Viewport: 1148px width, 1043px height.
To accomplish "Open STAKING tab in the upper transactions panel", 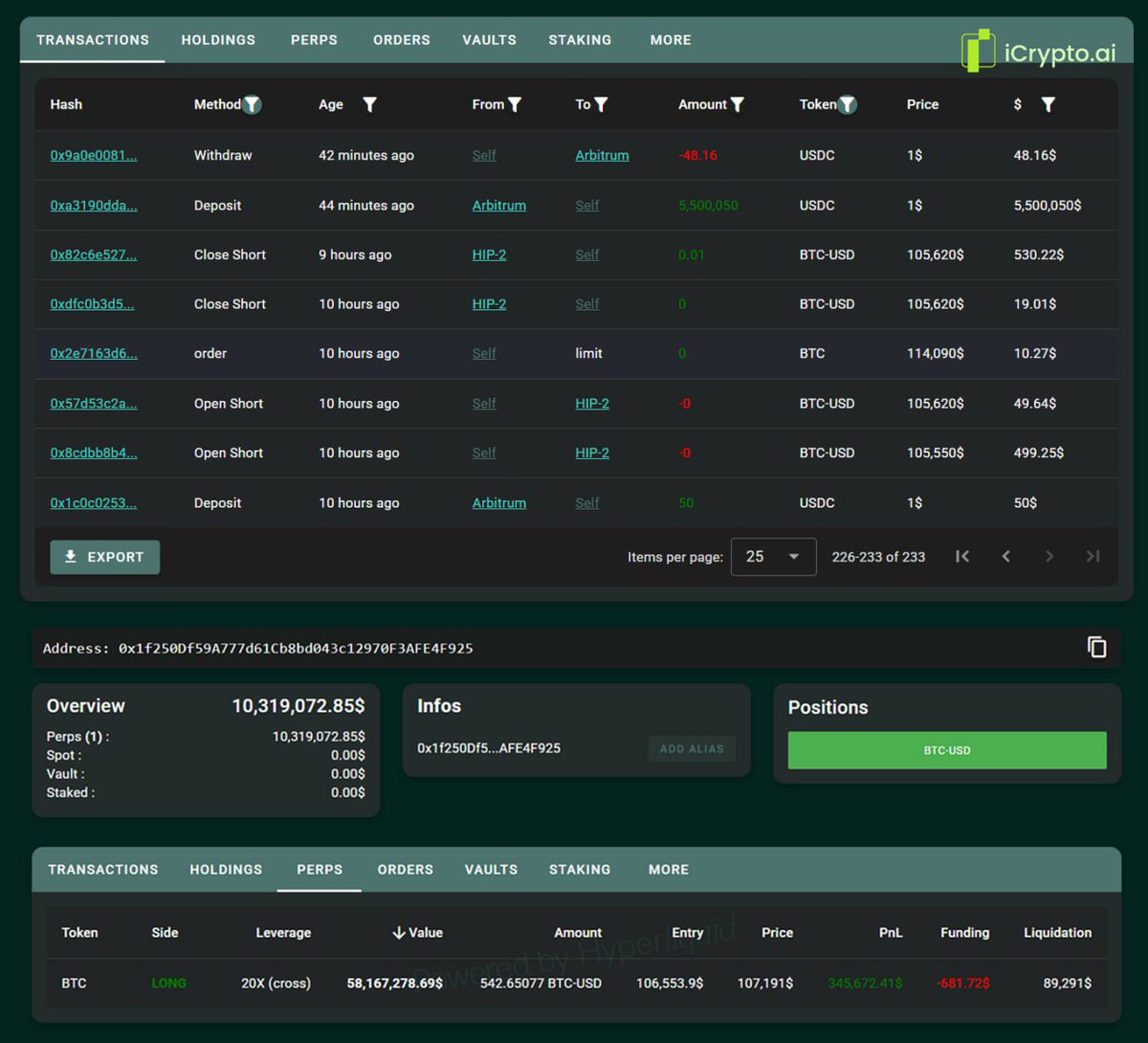I will point(580,40).
